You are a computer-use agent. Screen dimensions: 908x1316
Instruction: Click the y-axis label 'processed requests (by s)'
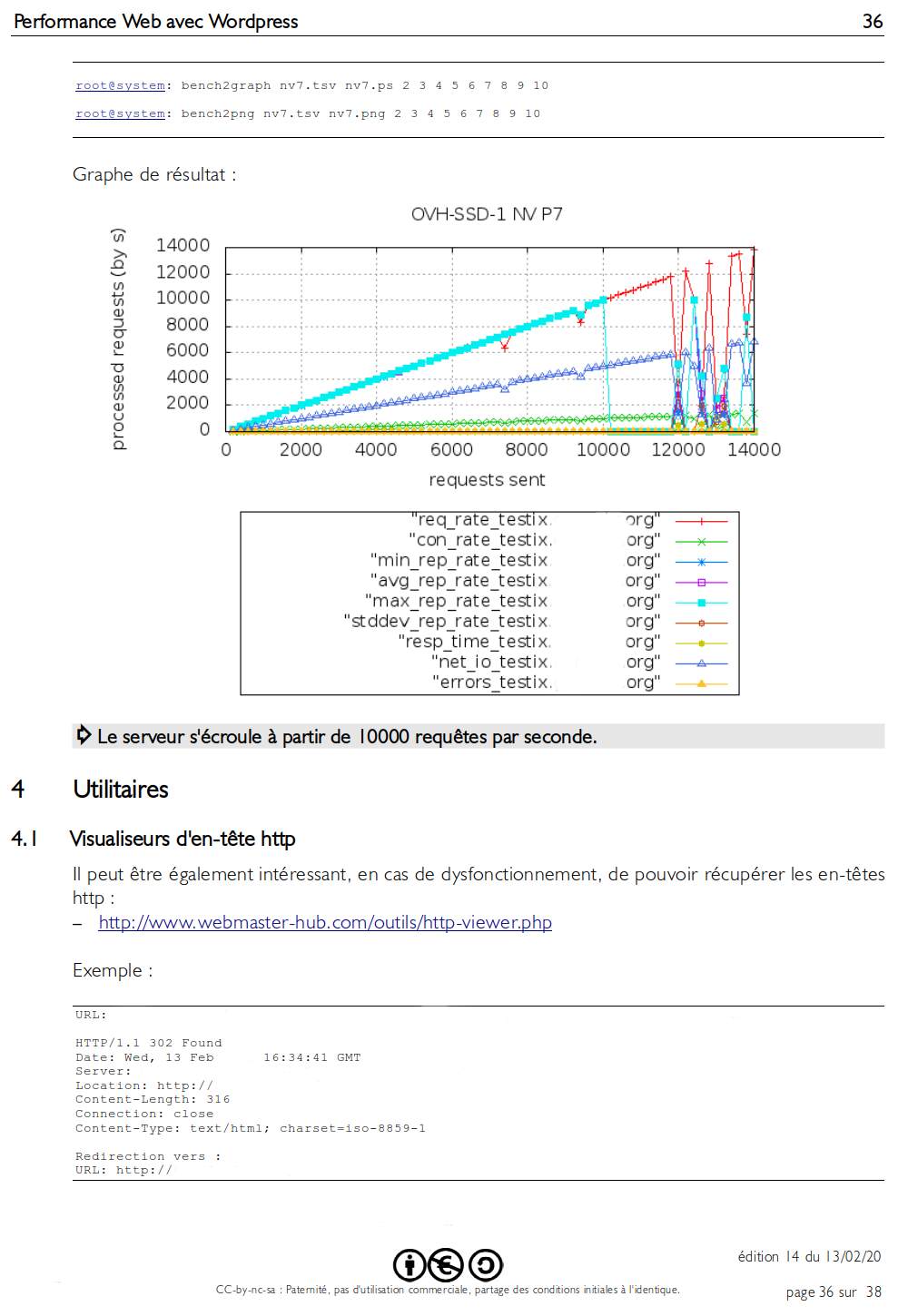[x=117, y=339]
